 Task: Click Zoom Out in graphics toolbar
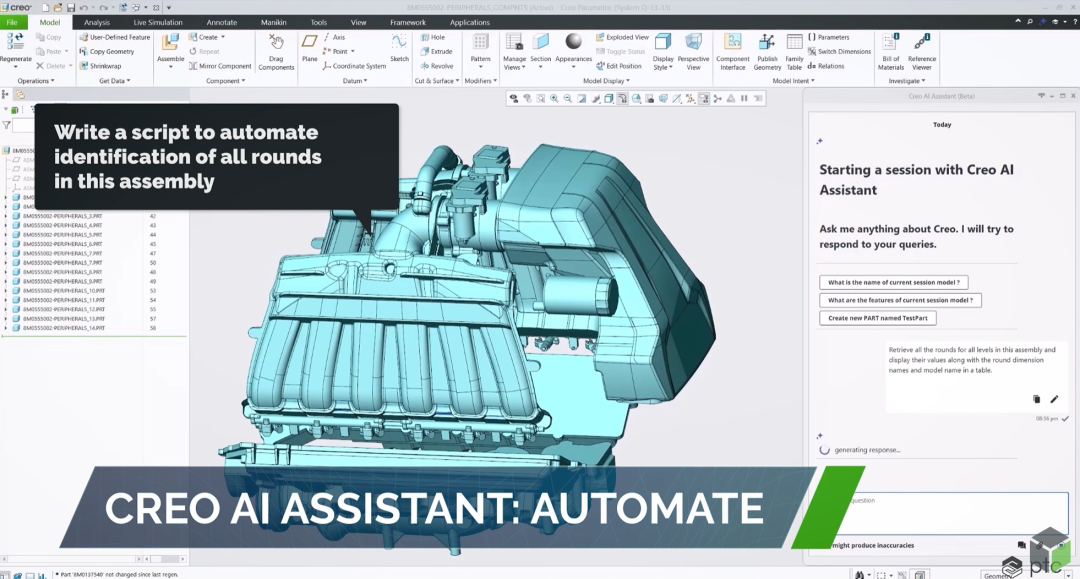point(568,98)
